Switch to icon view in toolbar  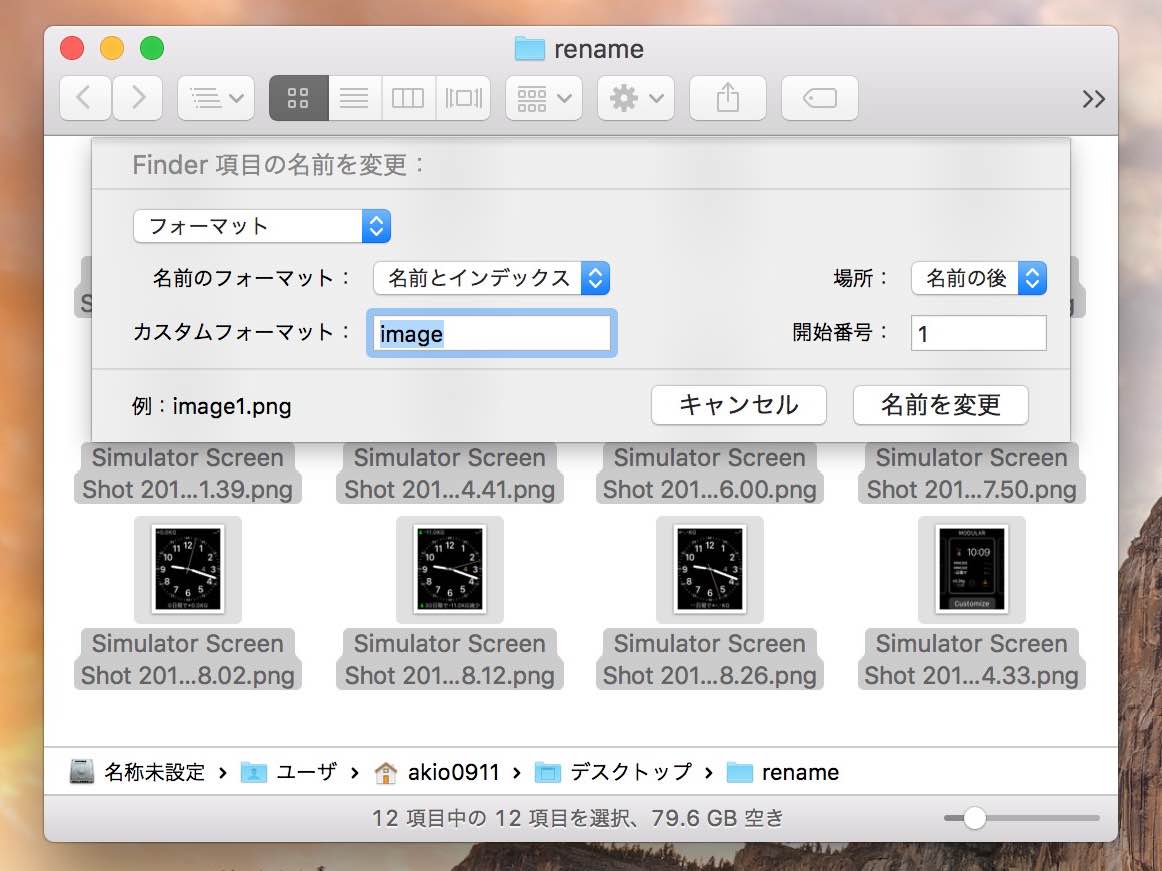pos(299,98)
